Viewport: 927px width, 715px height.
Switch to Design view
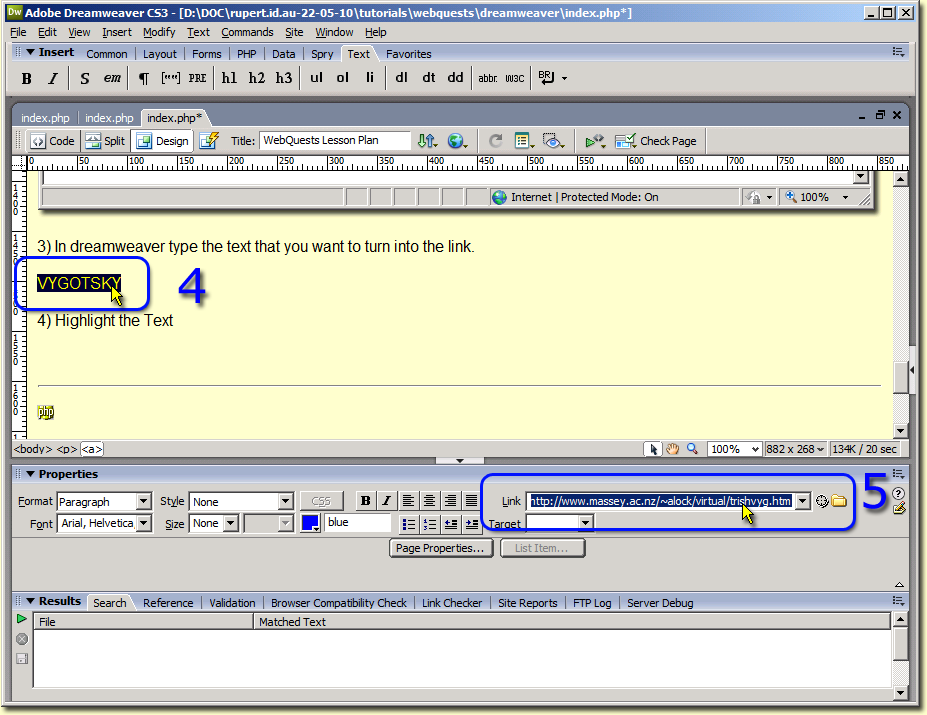tap(163, 141)
